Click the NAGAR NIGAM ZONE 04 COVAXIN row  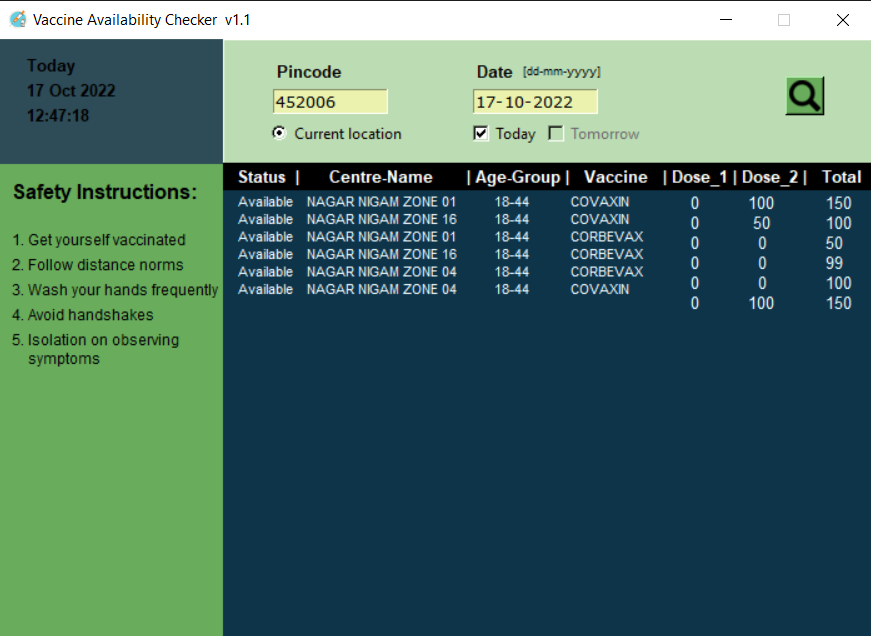(450, 289)
